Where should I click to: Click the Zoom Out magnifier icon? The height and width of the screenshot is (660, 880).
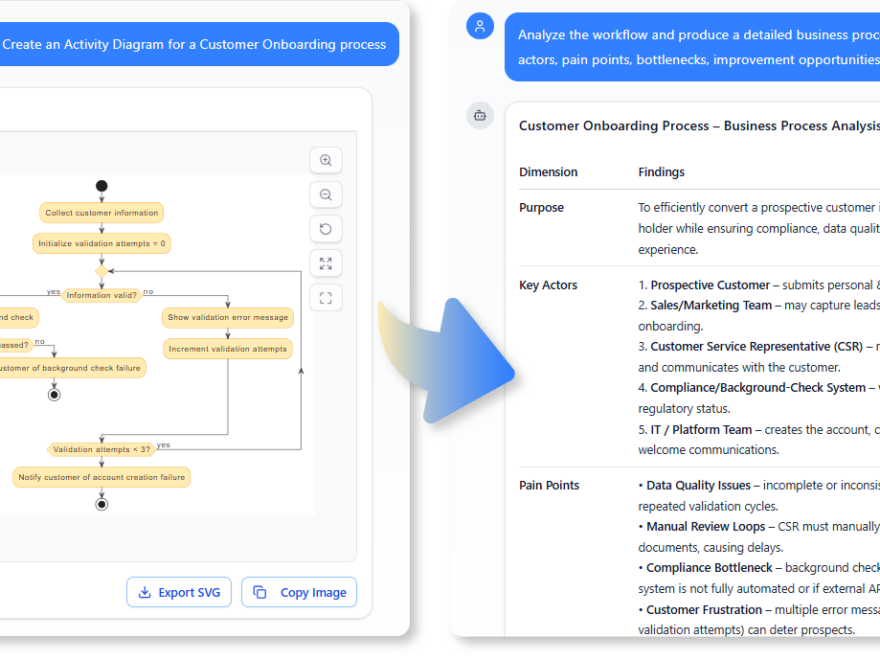(324, 194)
